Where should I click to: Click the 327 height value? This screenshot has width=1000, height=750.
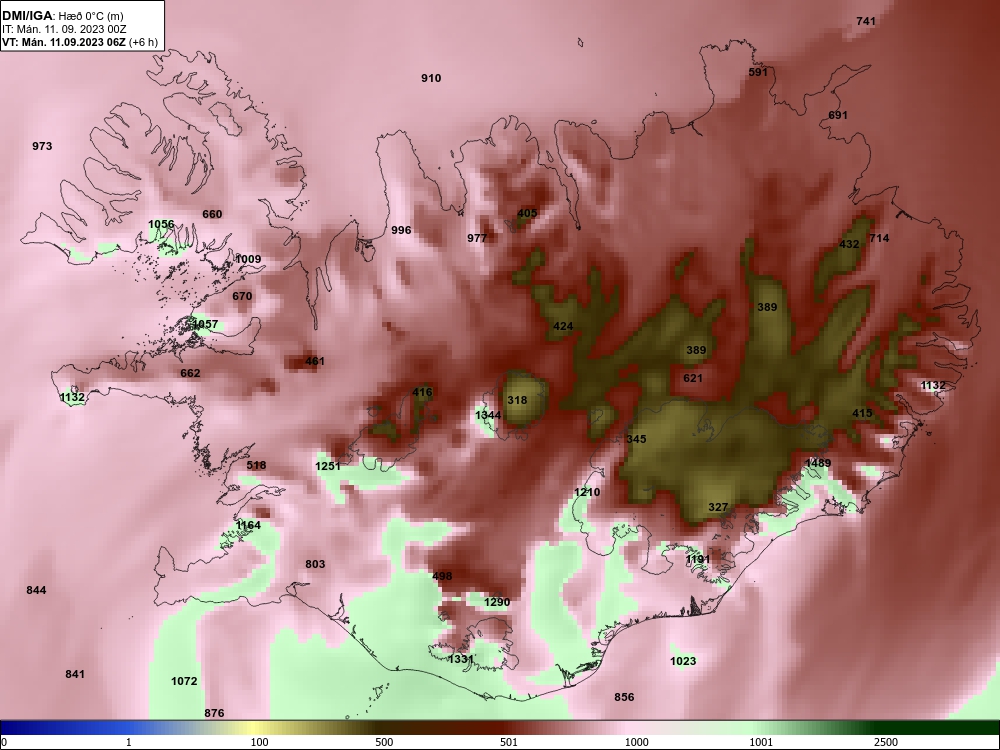718,508
